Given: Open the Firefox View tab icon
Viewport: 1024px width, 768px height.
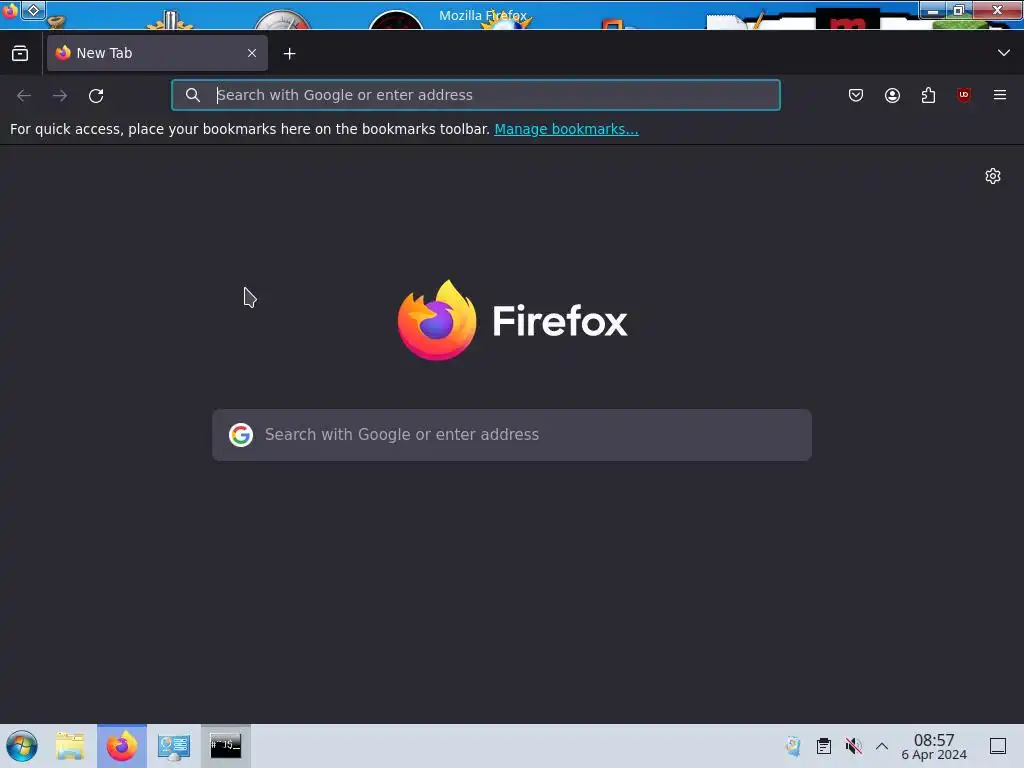Looking at the screenshot, I should click(x=20, y=54).
